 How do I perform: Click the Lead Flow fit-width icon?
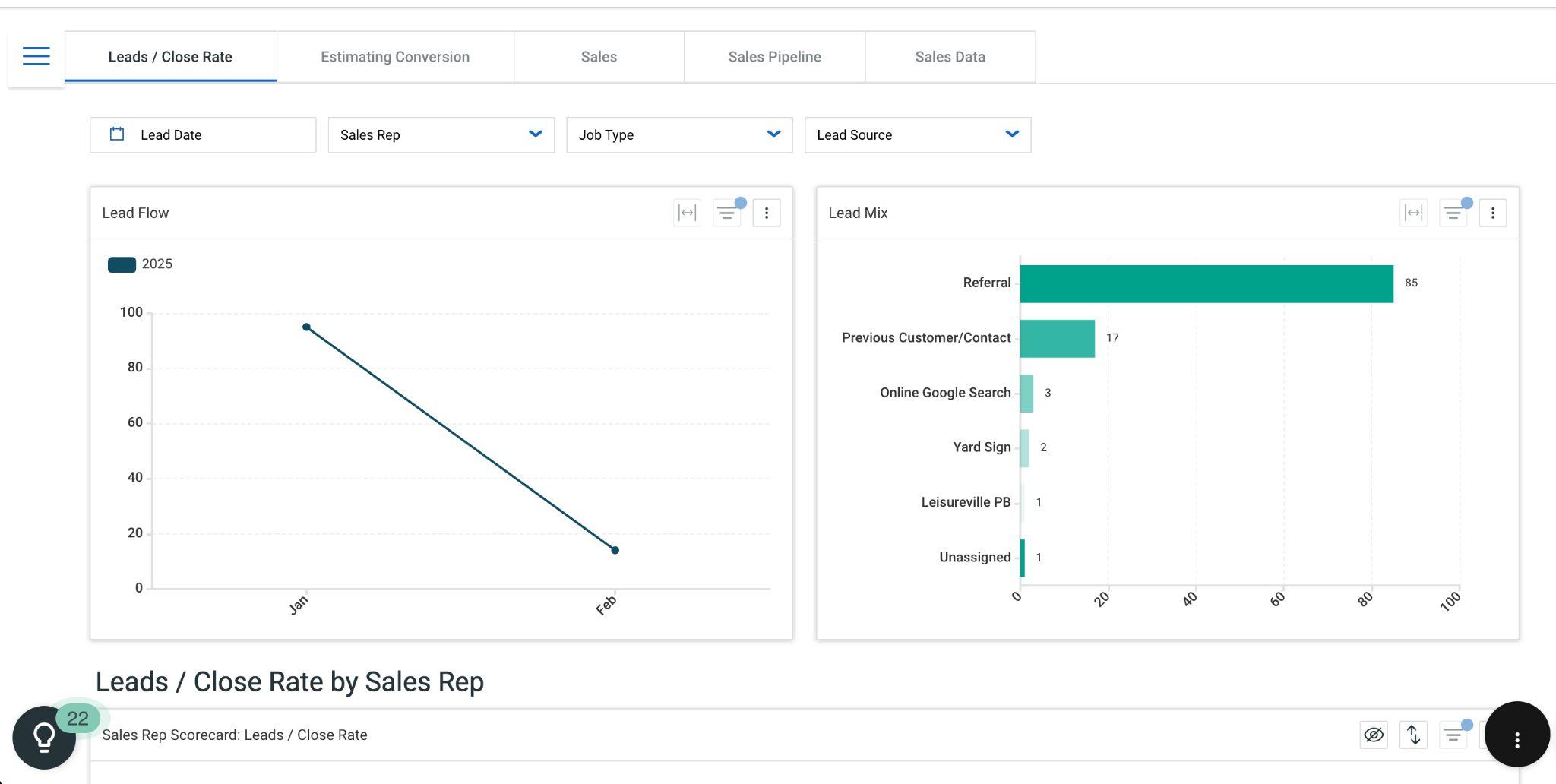tap(687, 213)
